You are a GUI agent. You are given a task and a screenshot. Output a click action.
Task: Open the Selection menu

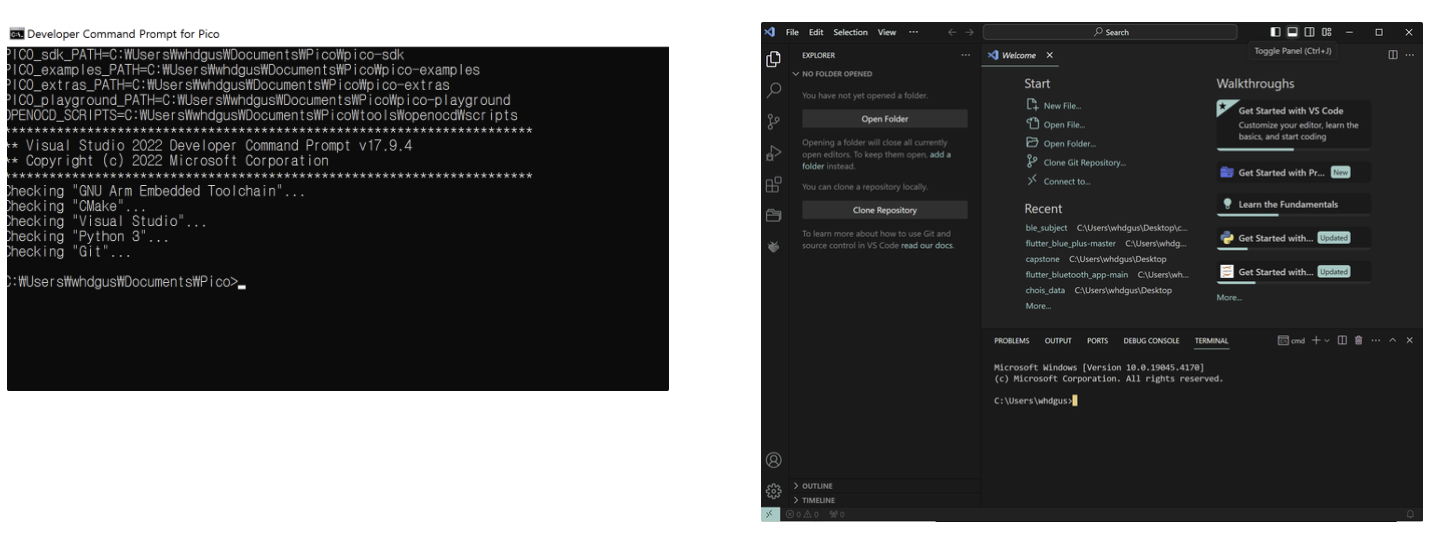pyautogui.click(x=851, y=32)
